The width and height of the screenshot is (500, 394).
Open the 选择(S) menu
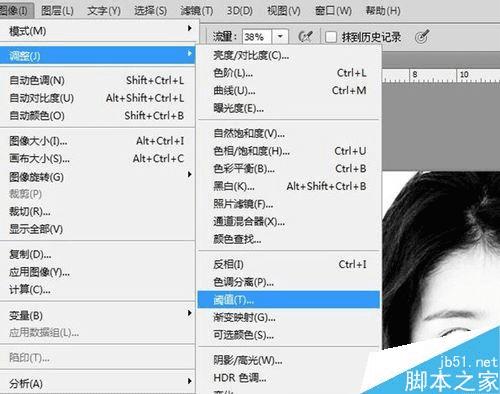[150, 11]
